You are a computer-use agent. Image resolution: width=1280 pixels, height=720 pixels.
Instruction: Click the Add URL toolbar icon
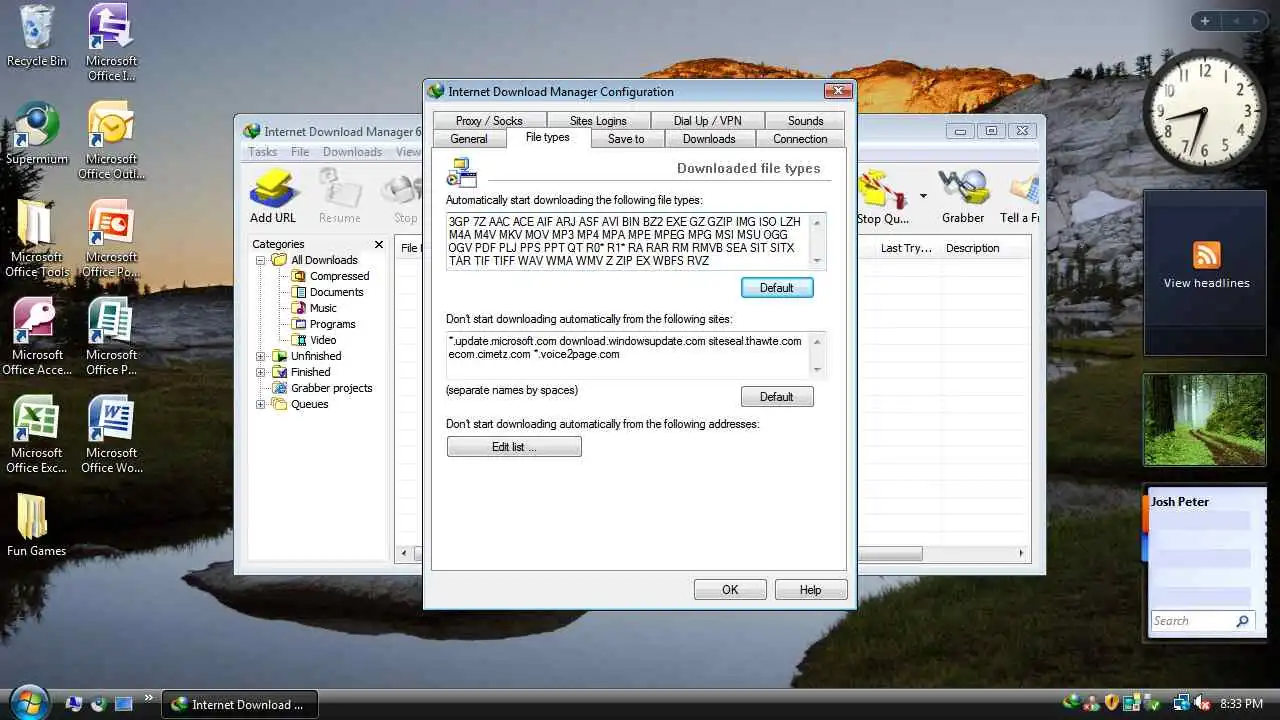click(273, 197)
